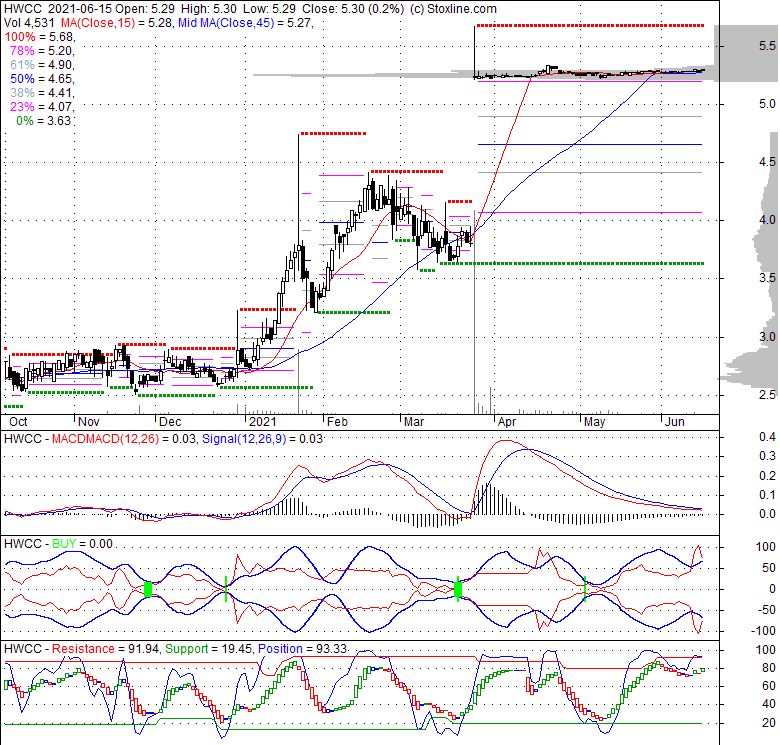
Task: Click the Position = 93.33 label
Action: tap(302, 649)
